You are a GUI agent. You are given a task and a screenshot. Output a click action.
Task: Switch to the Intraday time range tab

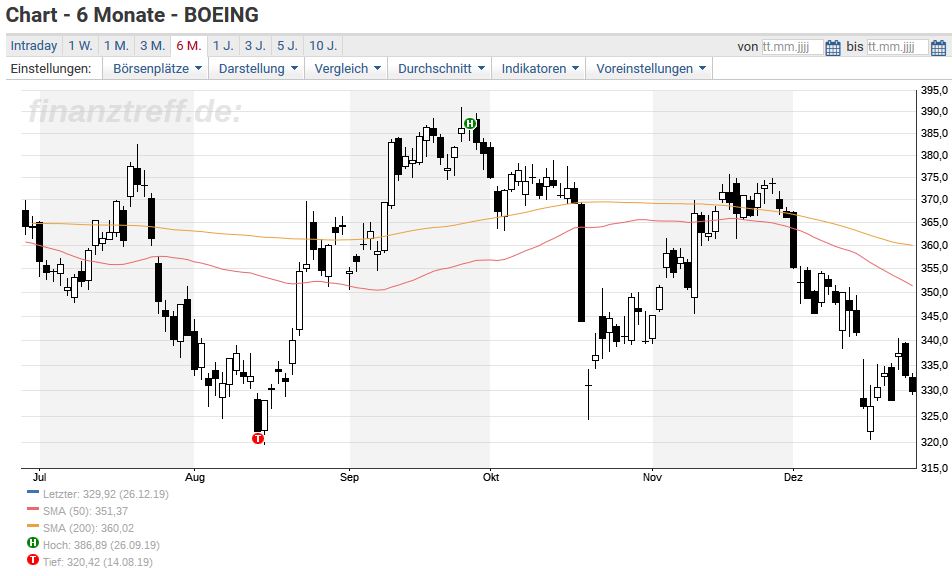34,46
